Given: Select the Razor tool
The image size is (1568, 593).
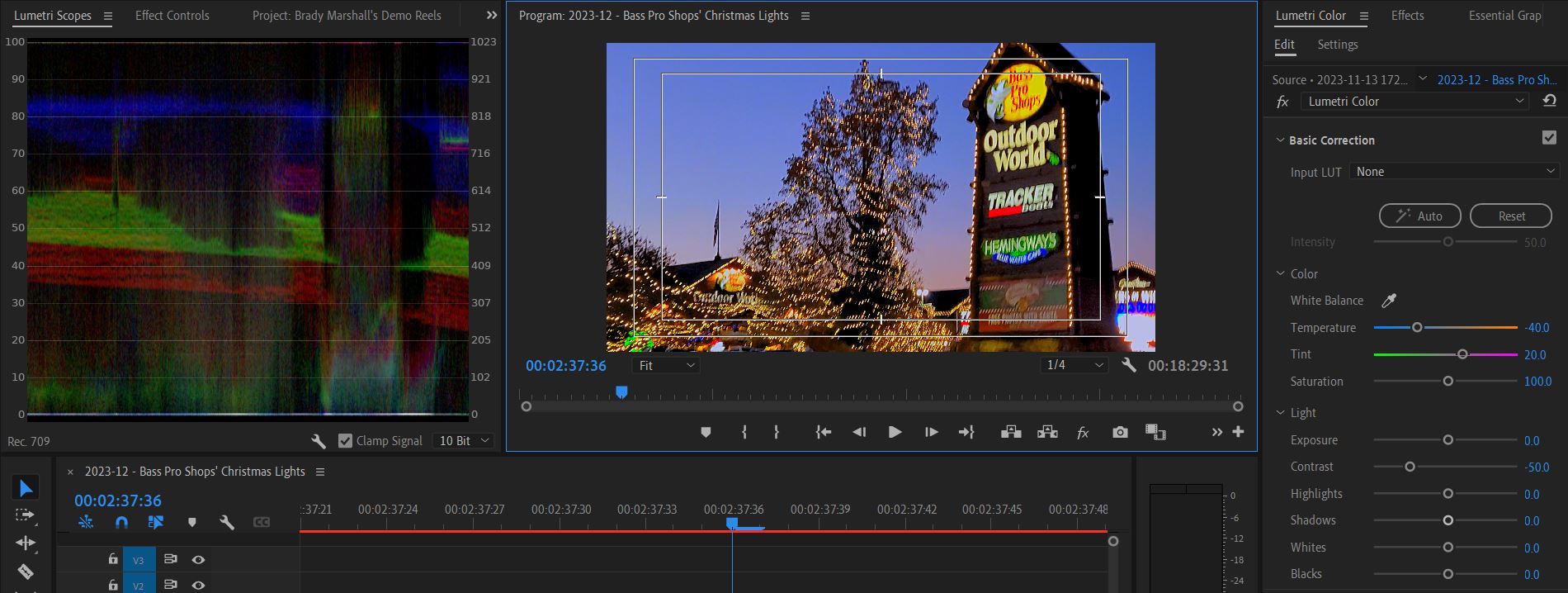Looking at the screenshot, I should [x=26, y=571].
